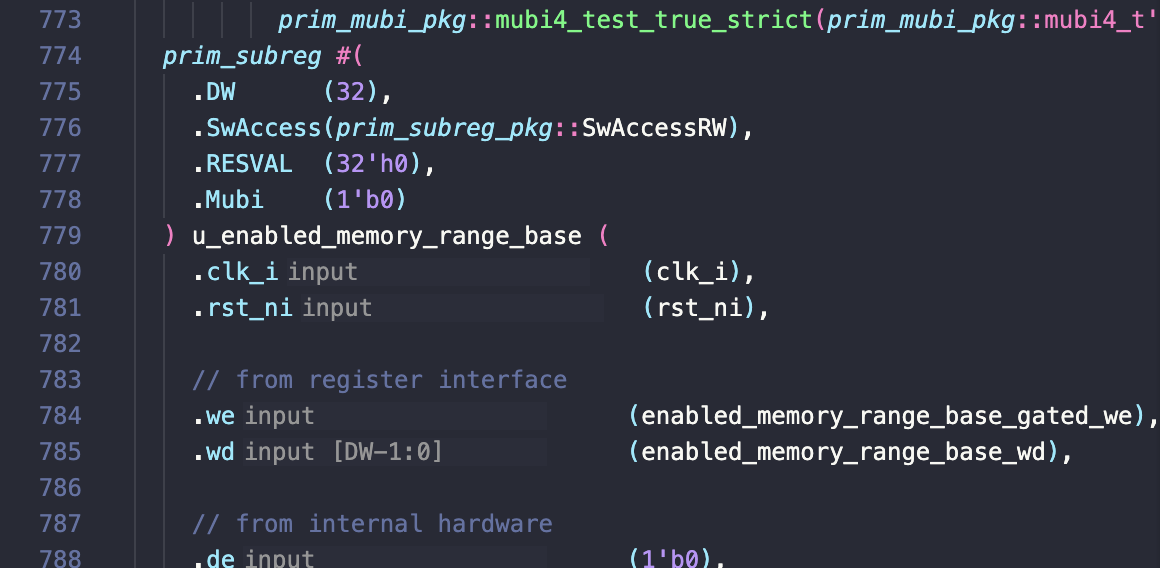Click the input inlay hint beside .rst_ni
This screenshot has height=568, width=1160.
pyautogui.click(x=337, y=308)
